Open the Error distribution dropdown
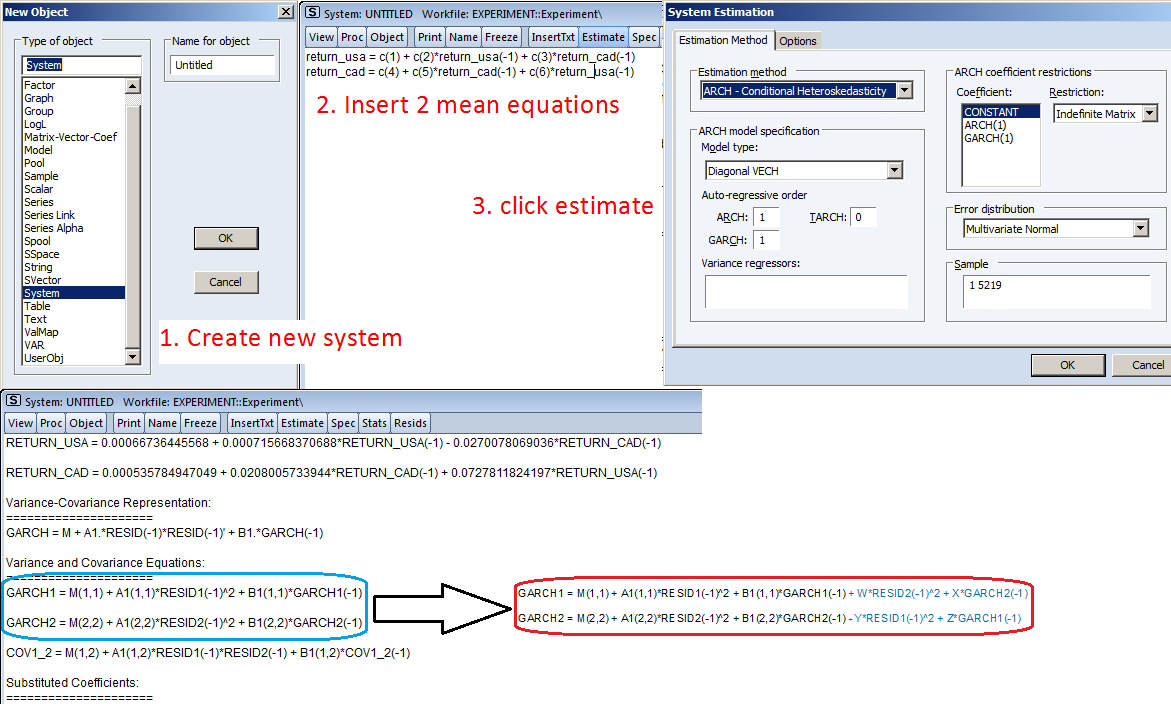Image resolution: width=1171 pixels, height=704 pixels. pos(1140,228)
